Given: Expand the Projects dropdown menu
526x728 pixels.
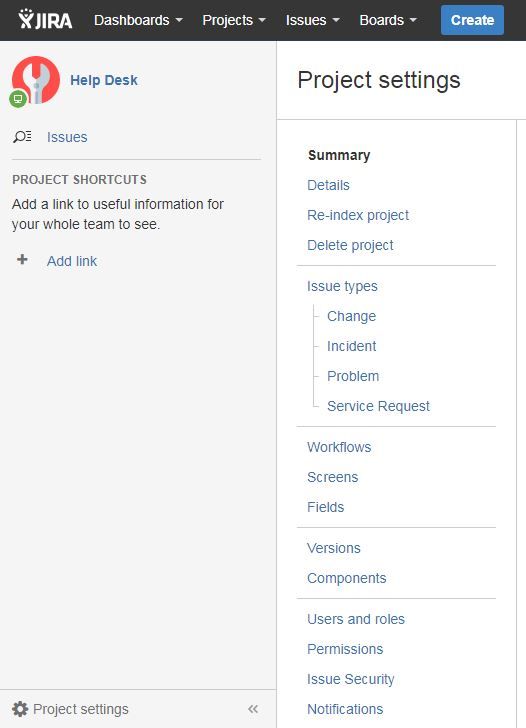Looking at the screenshot, I should tap(234, 20).
